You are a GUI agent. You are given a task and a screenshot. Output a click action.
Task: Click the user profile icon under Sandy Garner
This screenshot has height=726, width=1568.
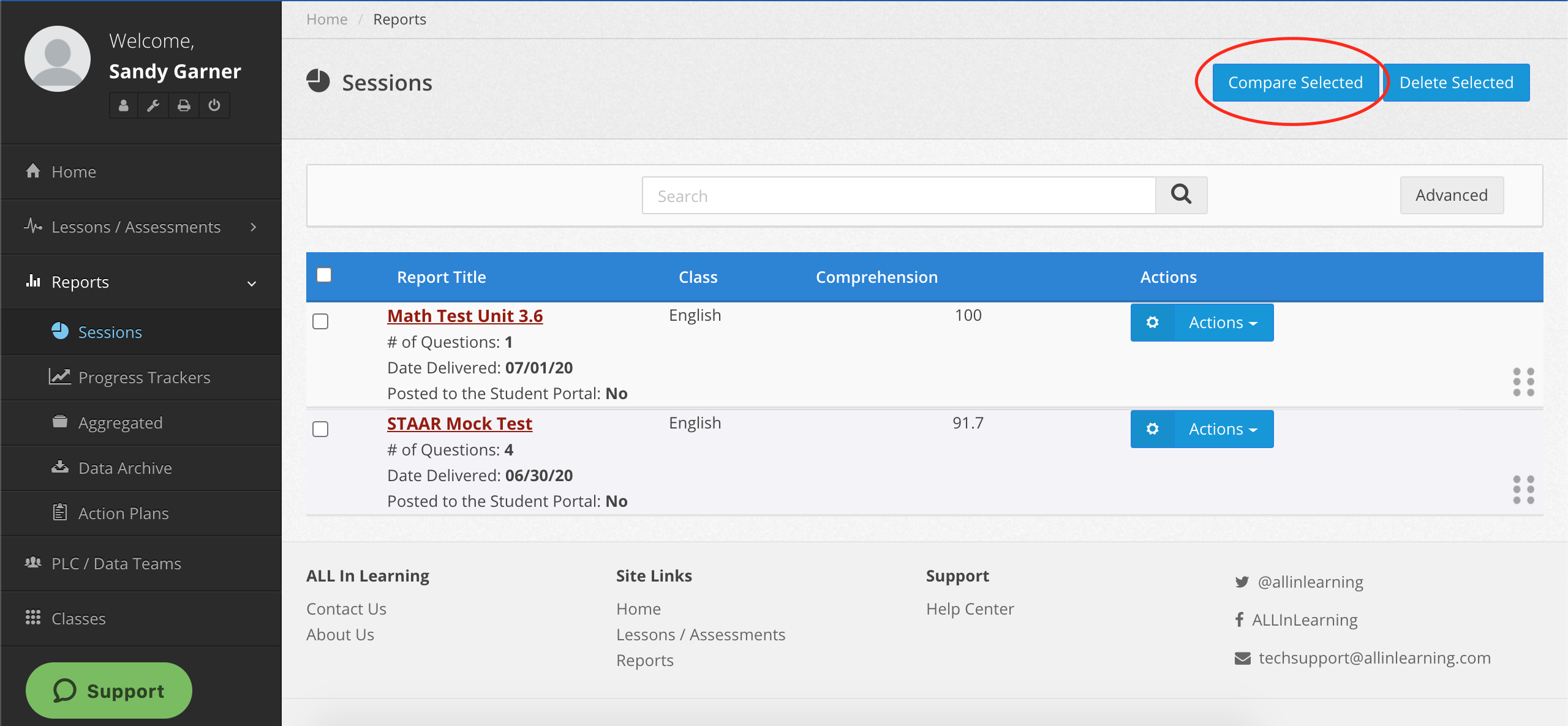(124, 106)
